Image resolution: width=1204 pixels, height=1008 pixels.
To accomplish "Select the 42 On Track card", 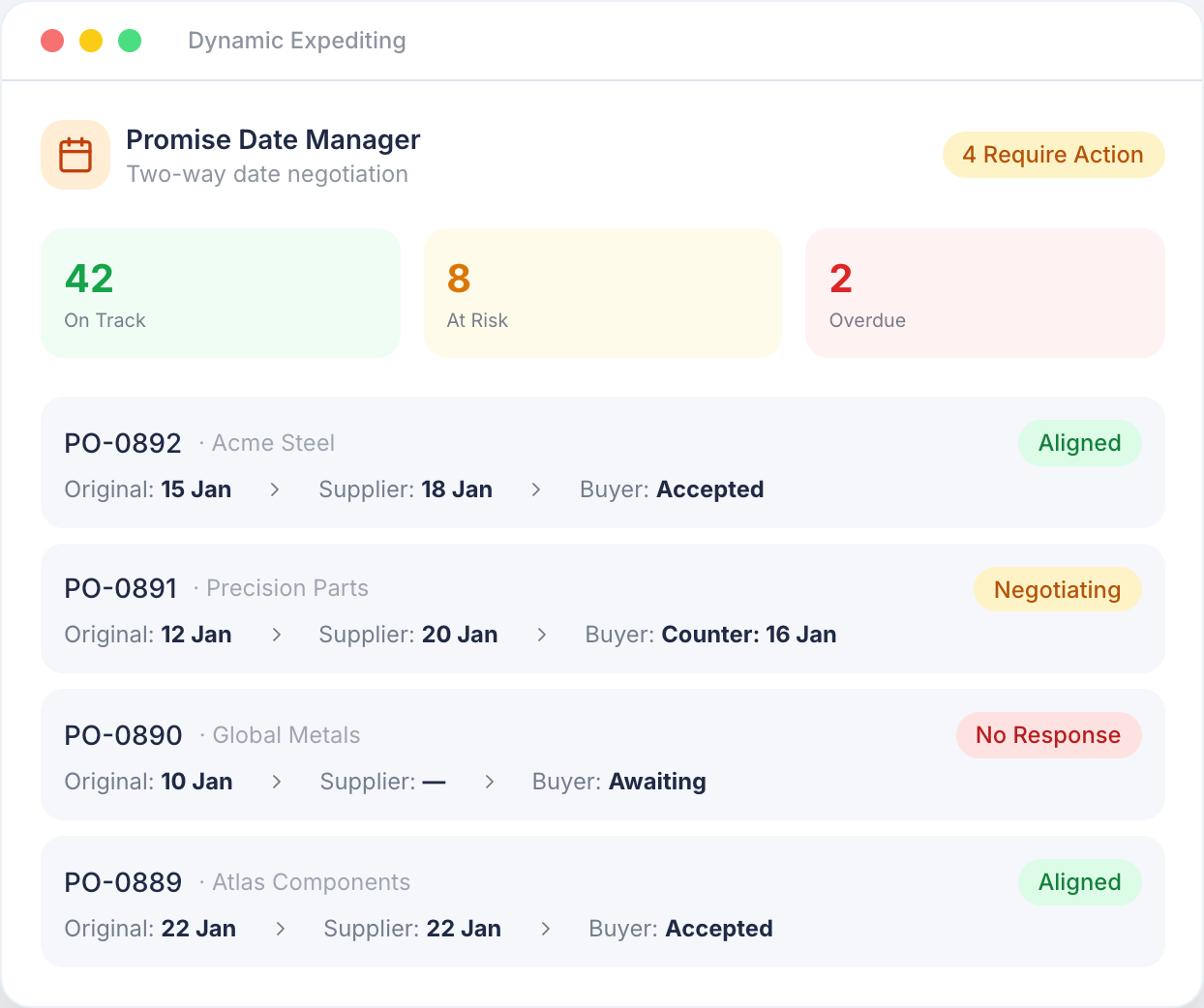I will (x=221, y=293).
